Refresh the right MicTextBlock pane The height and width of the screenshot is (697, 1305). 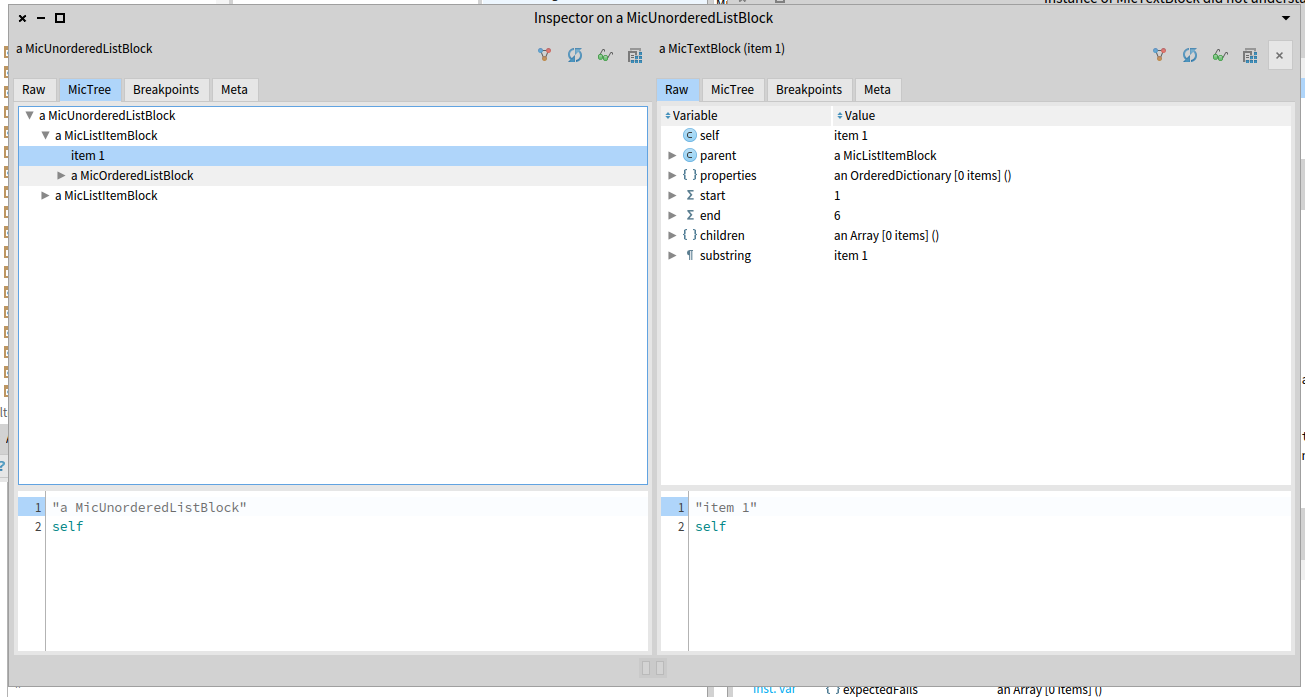tap(1190, 55)
